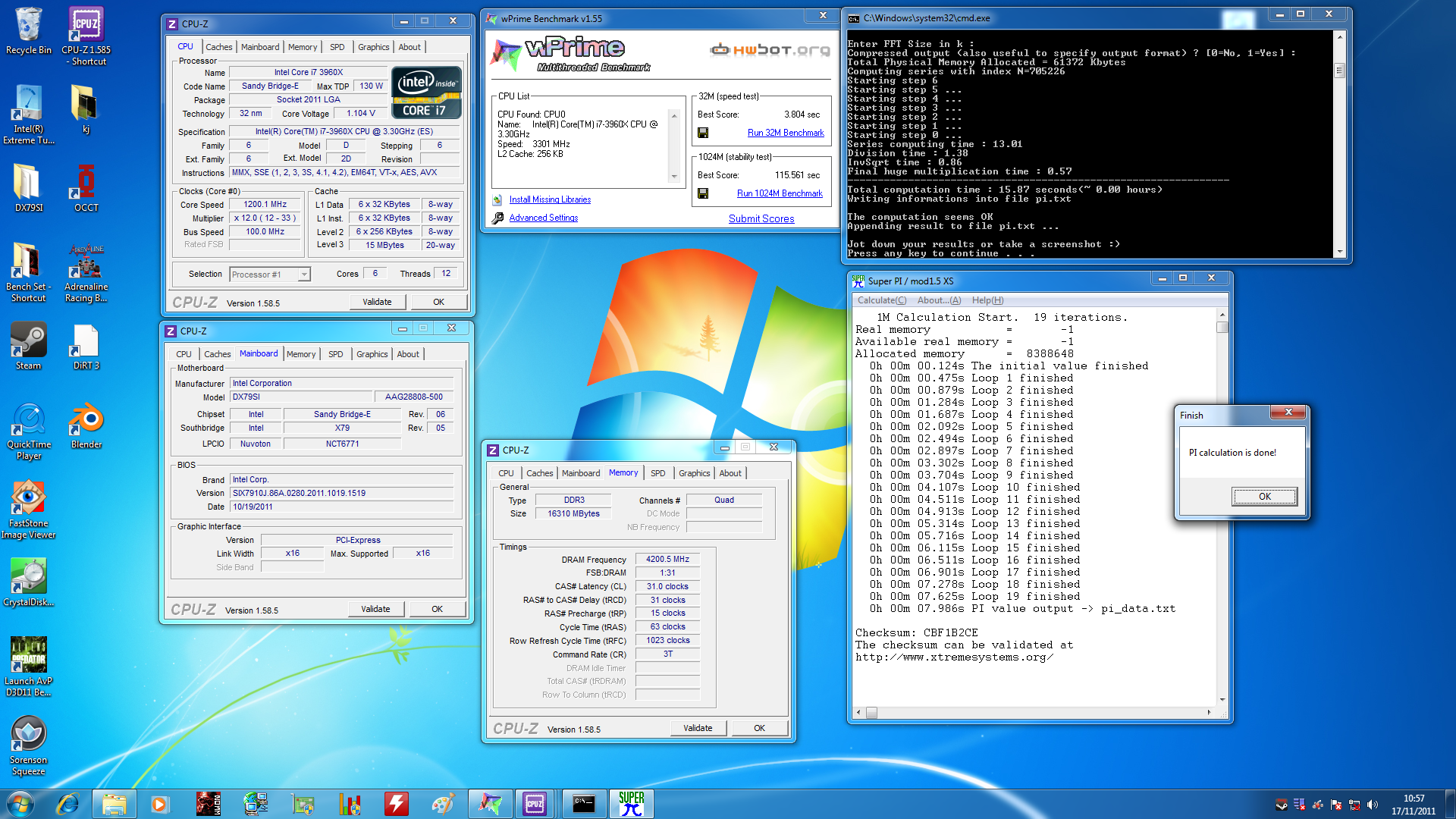Viewport: 1456px width, 819px height.
Task: Open the DX79SI folder icon
Action: (28, 187)
